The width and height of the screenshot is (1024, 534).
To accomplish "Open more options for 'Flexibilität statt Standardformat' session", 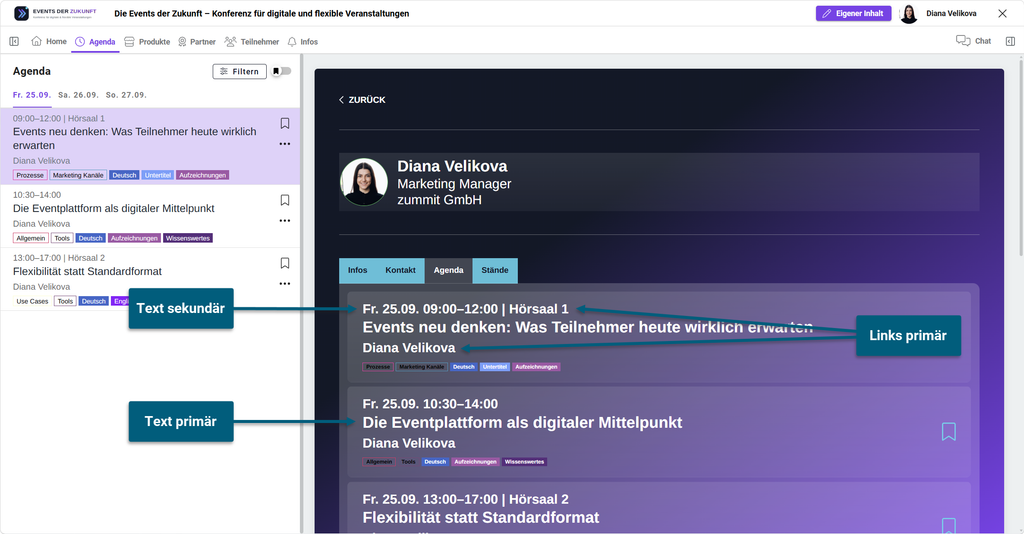I will [x=285, y=284].
